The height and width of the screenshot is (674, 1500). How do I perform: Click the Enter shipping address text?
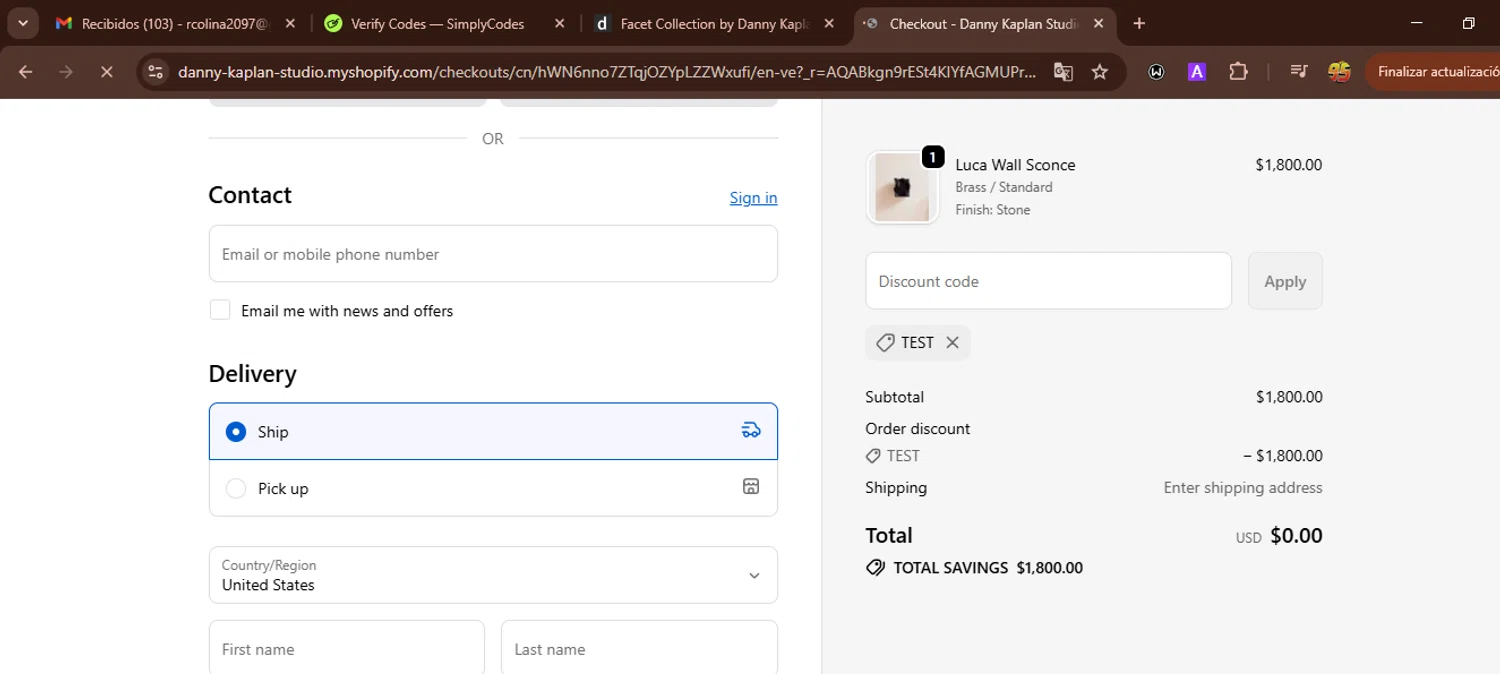(1243, 488)
